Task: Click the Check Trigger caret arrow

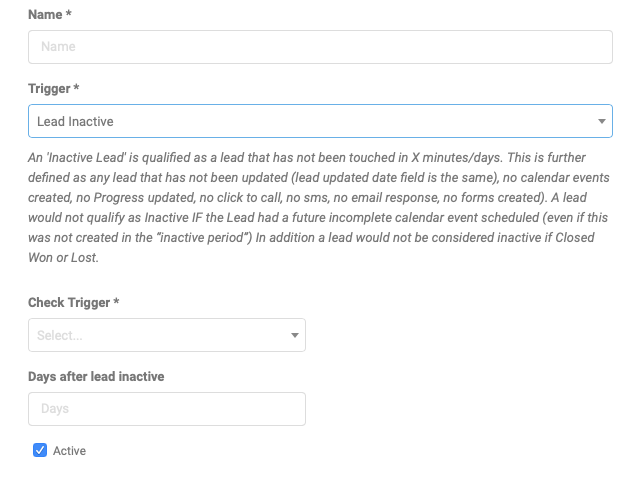Action: [294, 336]
